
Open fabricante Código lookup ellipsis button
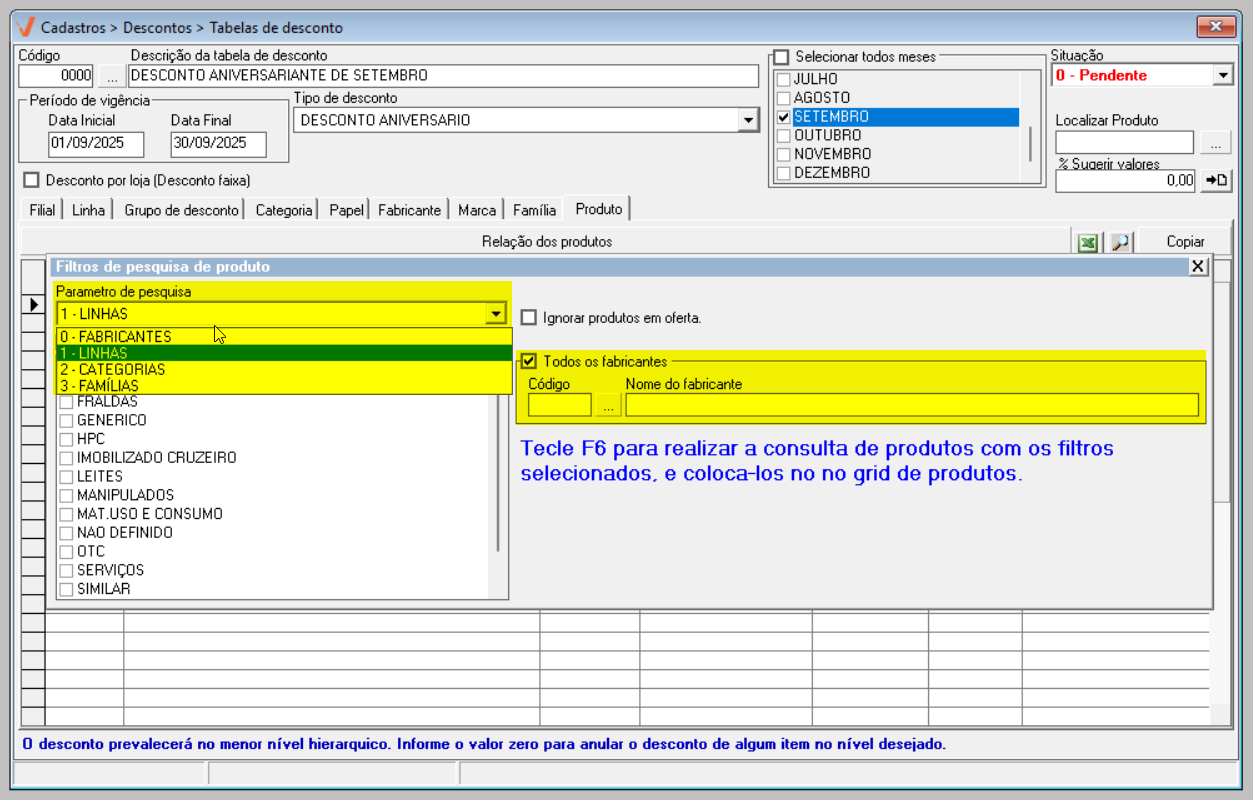(608, 405)
